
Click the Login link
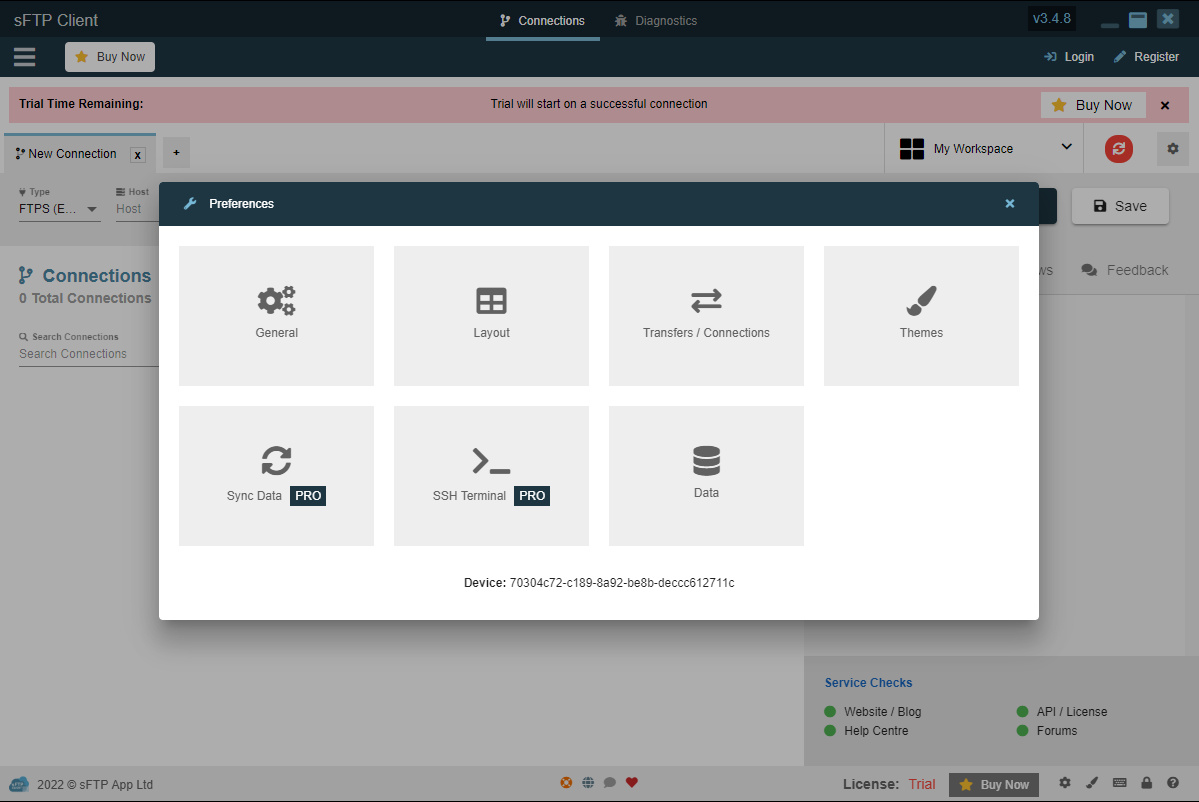click(x=1069, y=57)
